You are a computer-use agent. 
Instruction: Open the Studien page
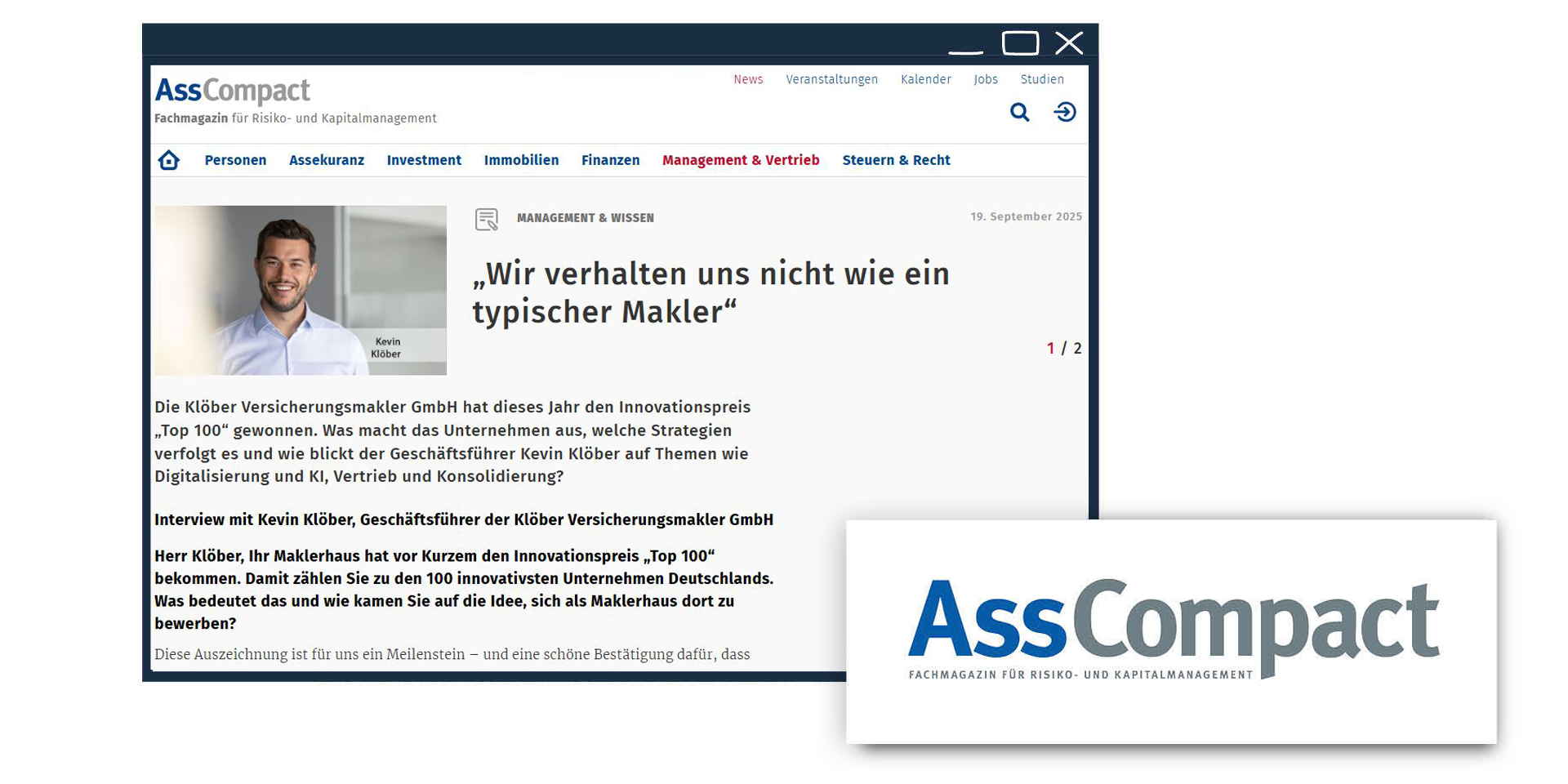tap(1041, 79)
